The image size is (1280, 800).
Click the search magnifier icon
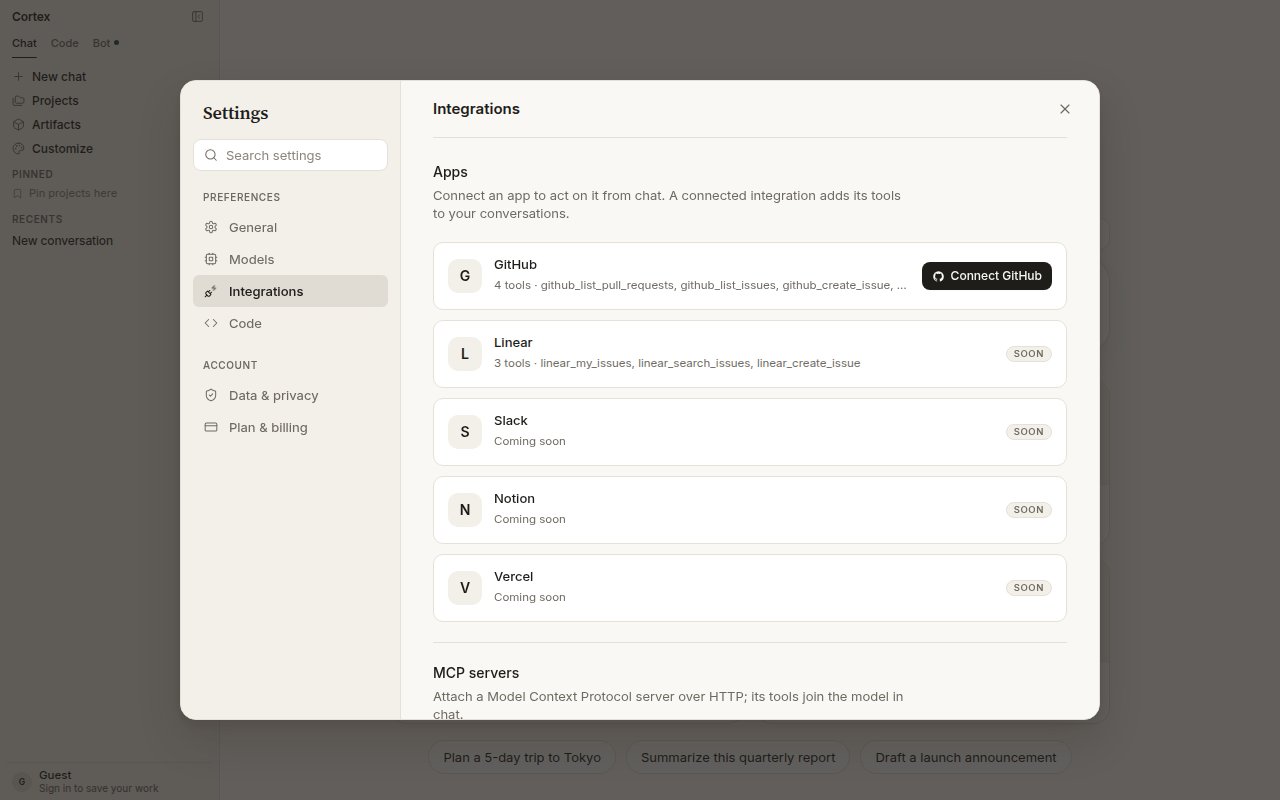pyautogui.click(x=211, y=155)
